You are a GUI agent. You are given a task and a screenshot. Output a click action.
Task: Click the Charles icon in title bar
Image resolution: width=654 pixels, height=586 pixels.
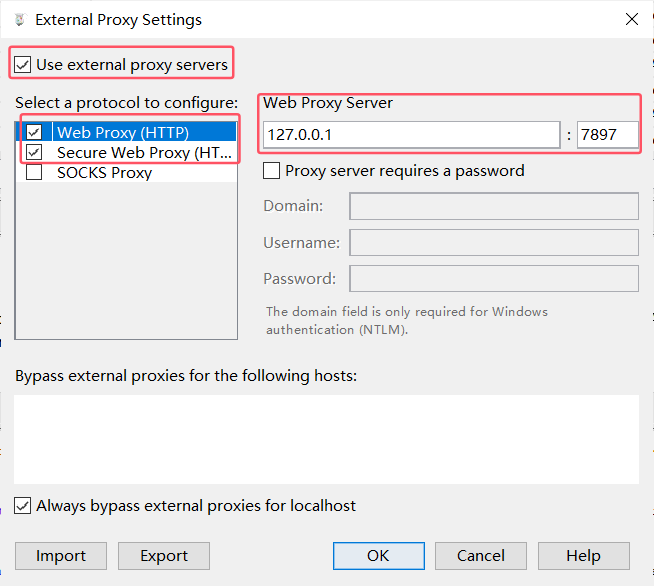(x=17, y=19)
